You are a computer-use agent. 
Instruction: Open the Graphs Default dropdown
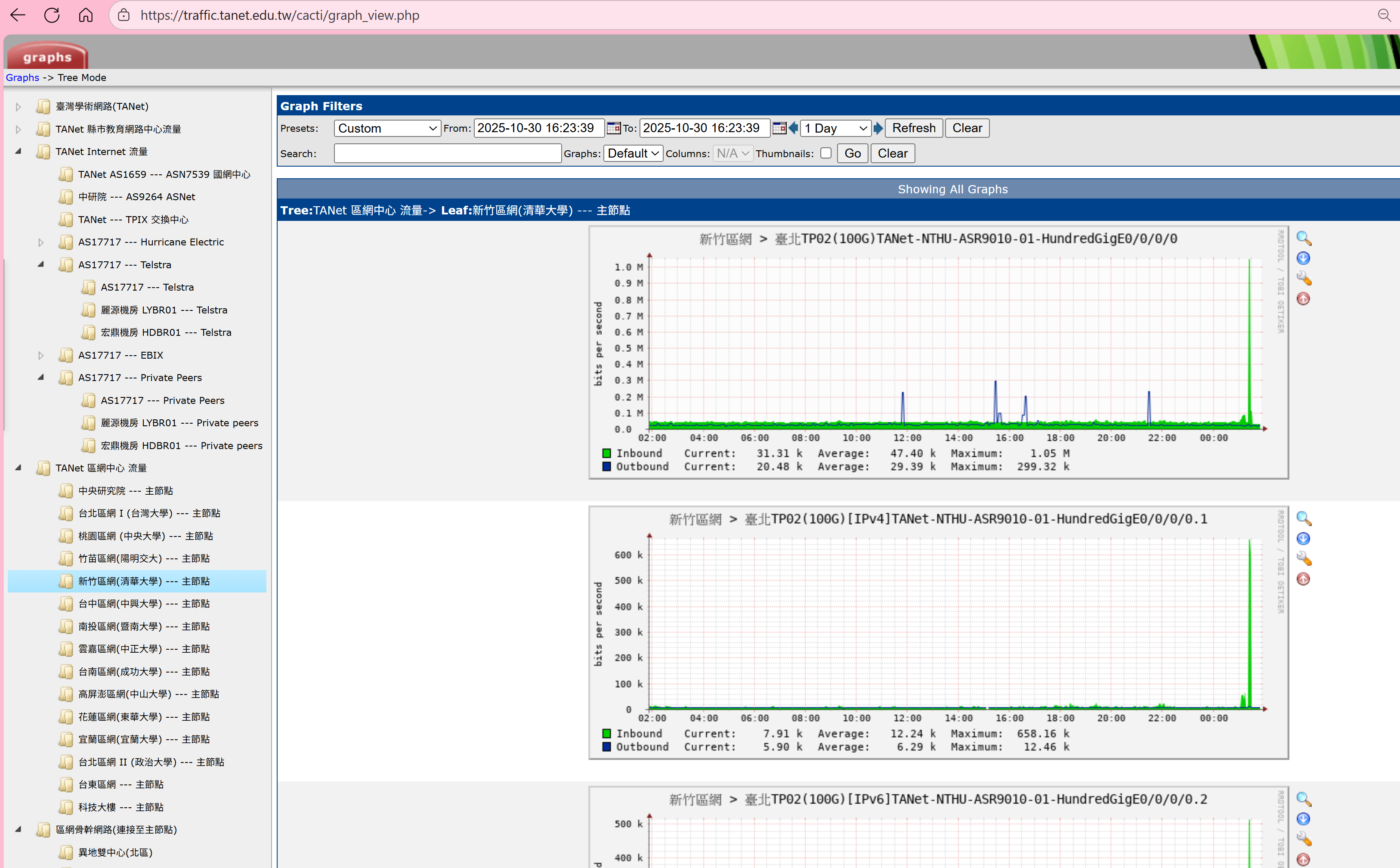633,153
